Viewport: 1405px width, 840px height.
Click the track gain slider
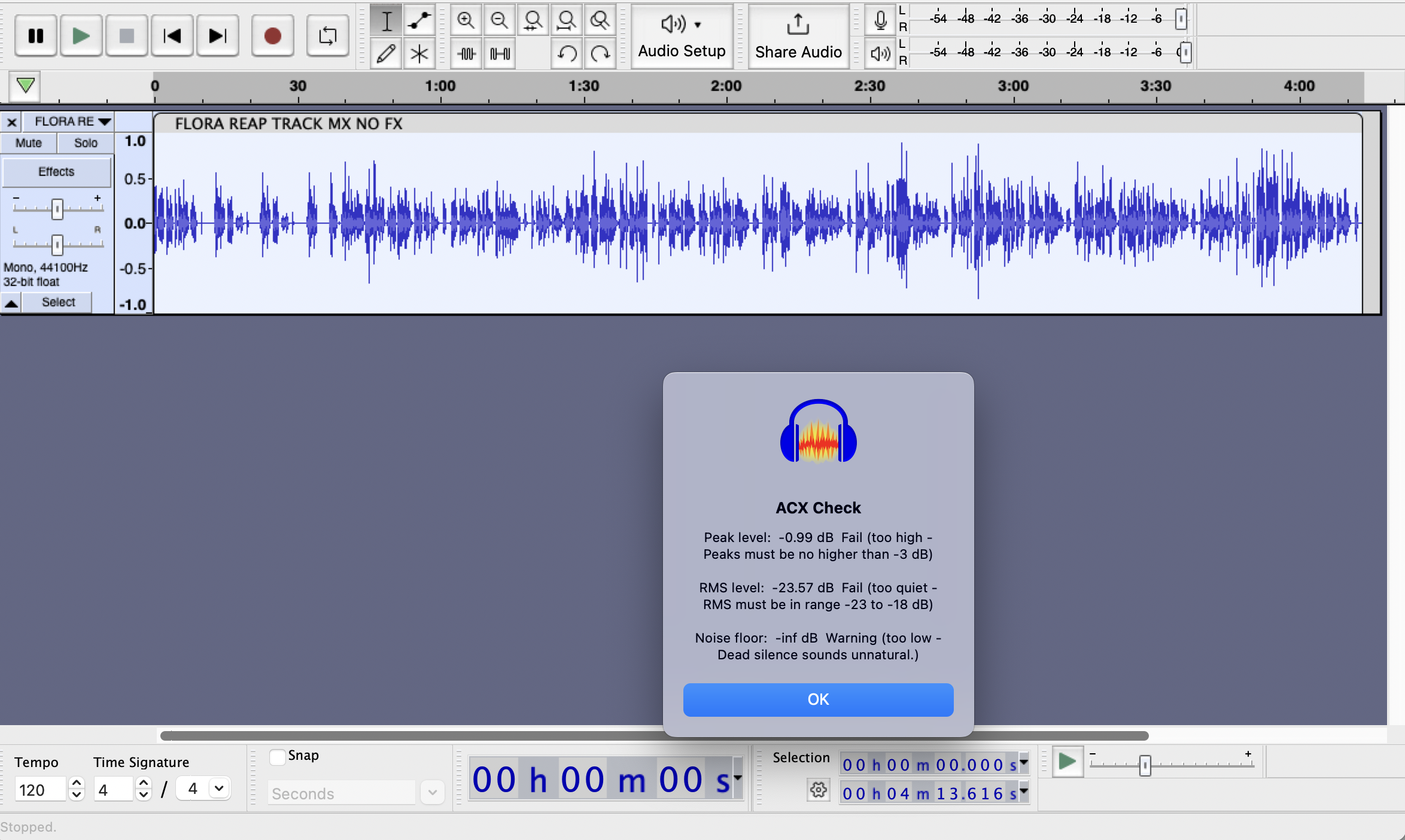click(x=57, y=209)
